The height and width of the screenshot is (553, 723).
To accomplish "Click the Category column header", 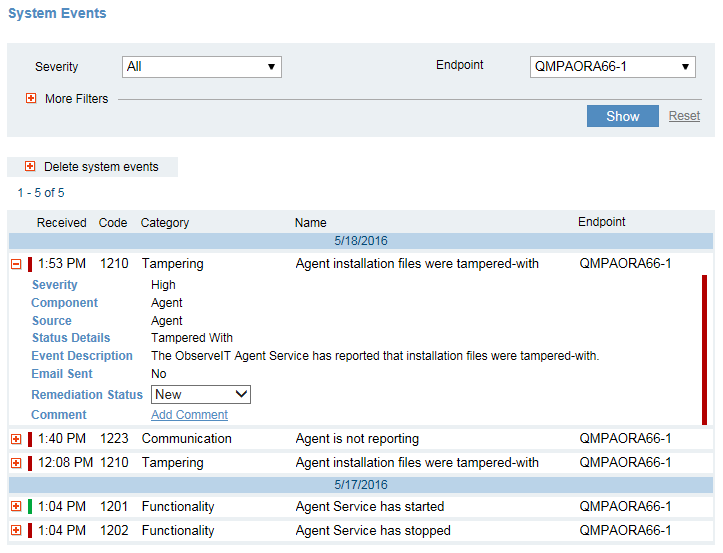I will (x=165, y=223).
